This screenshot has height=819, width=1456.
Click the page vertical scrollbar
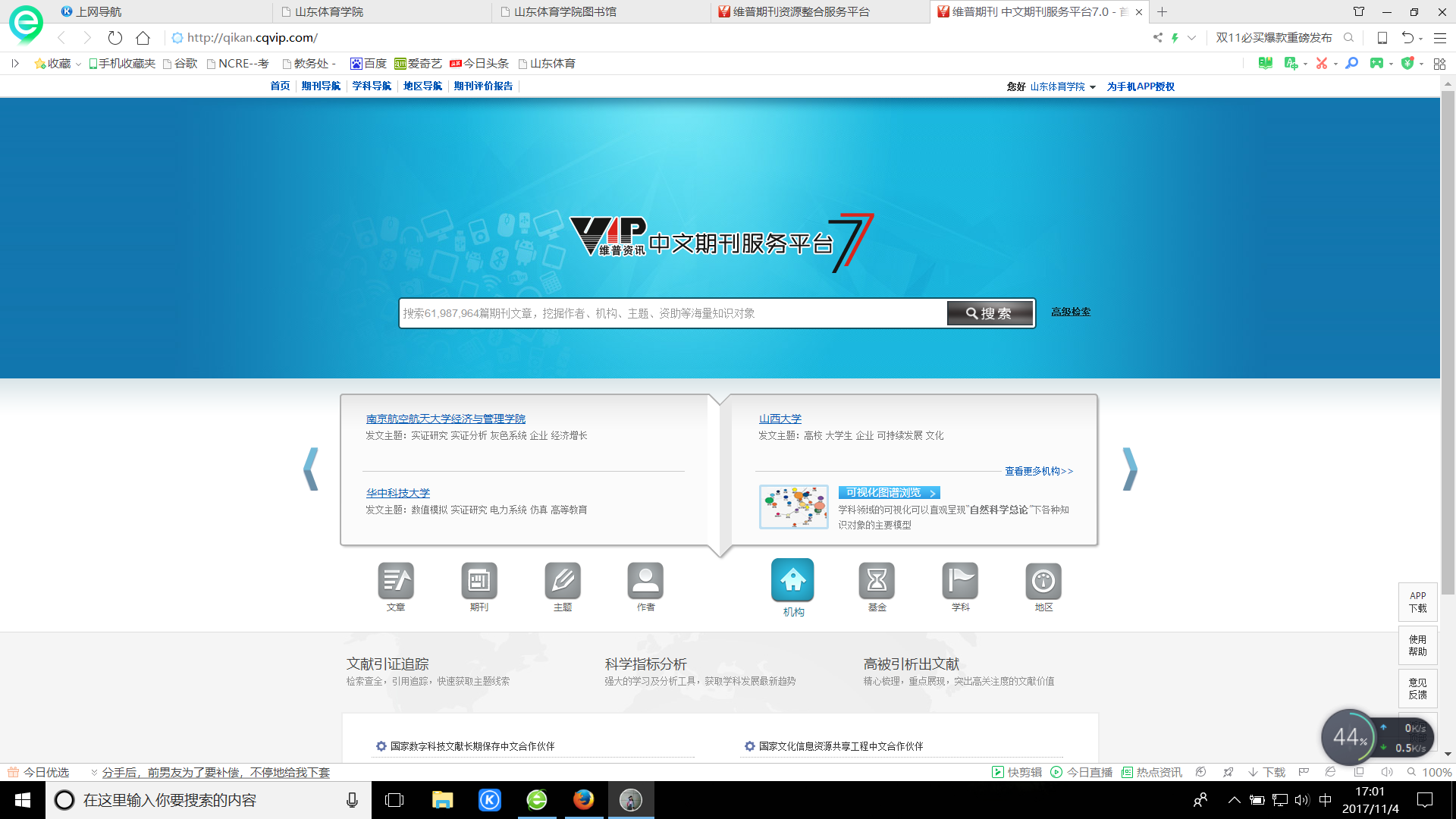pyautogui.click(x=1448, y=341)
